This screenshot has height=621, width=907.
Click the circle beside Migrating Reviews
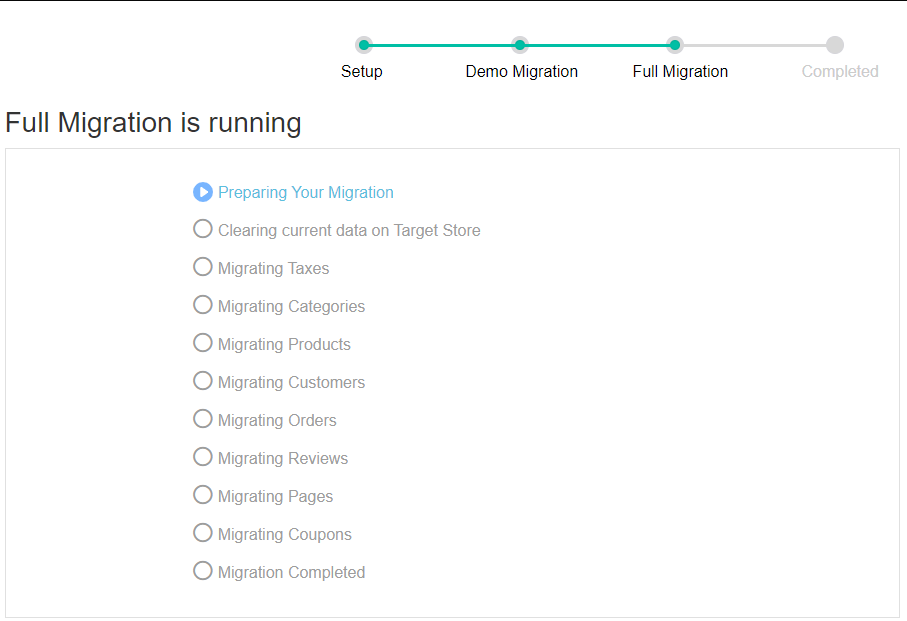[x=203, y=457]
